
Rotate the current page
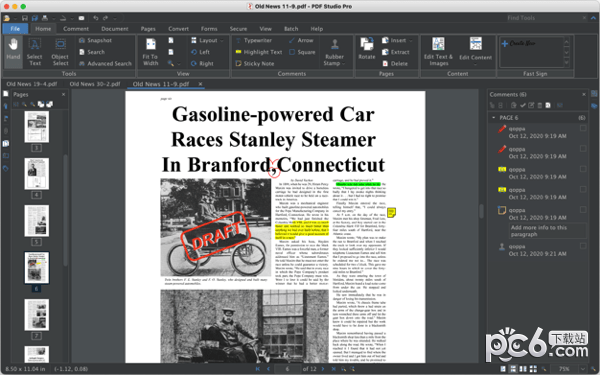pyautogui.click(x=367, y=49)
